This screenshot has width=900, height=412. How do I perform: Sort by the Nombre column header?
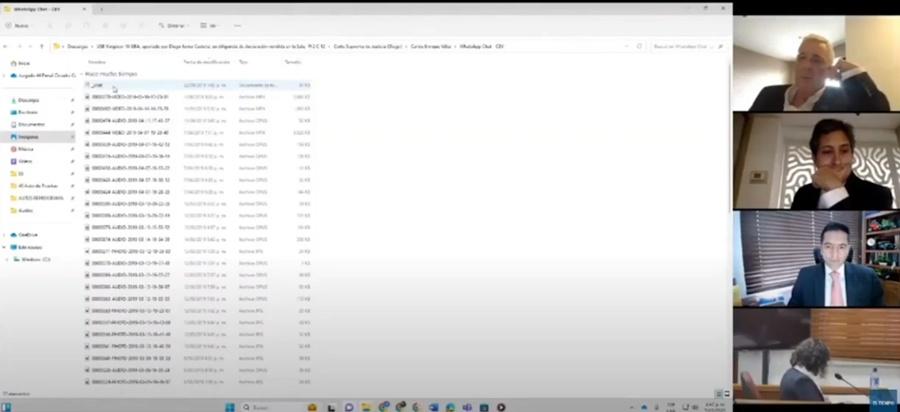tap(98, 62)
